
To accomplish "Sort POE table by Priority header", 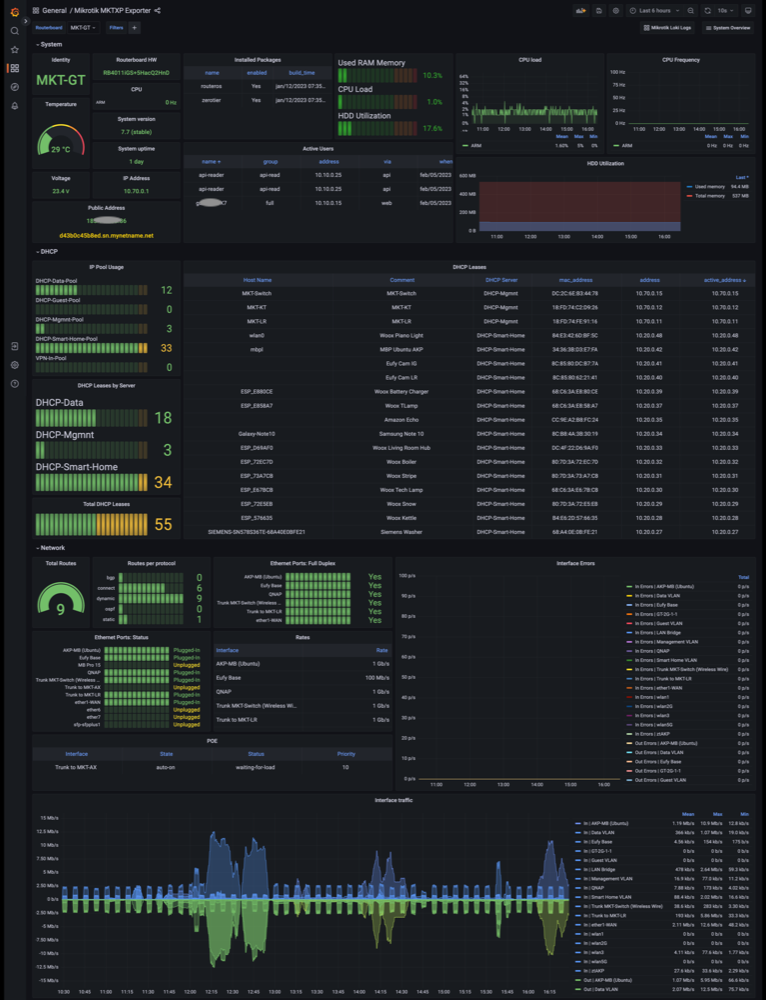I will (x=346, y=754).
